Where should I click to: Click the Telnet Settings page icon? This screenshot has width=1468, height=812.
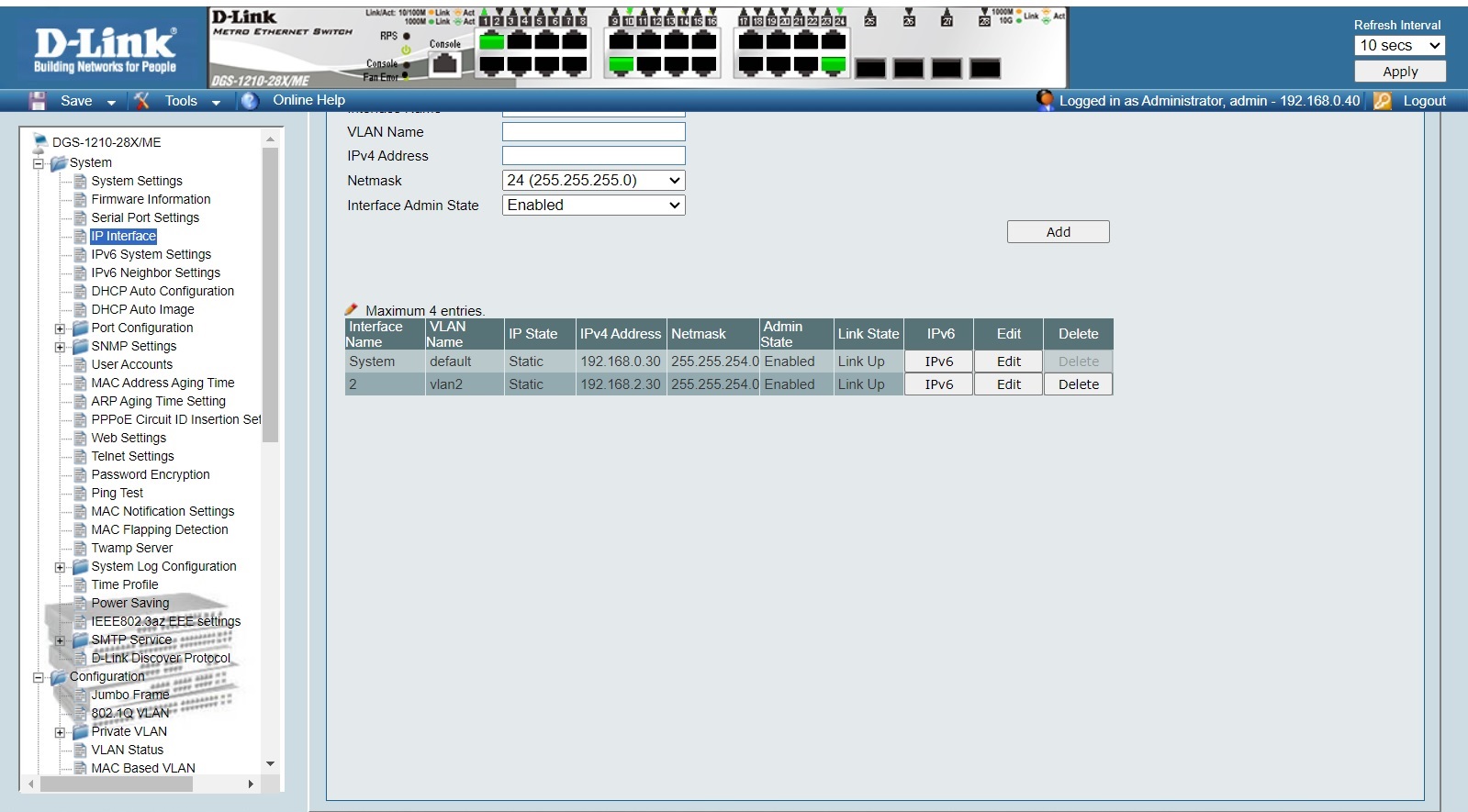80,457
